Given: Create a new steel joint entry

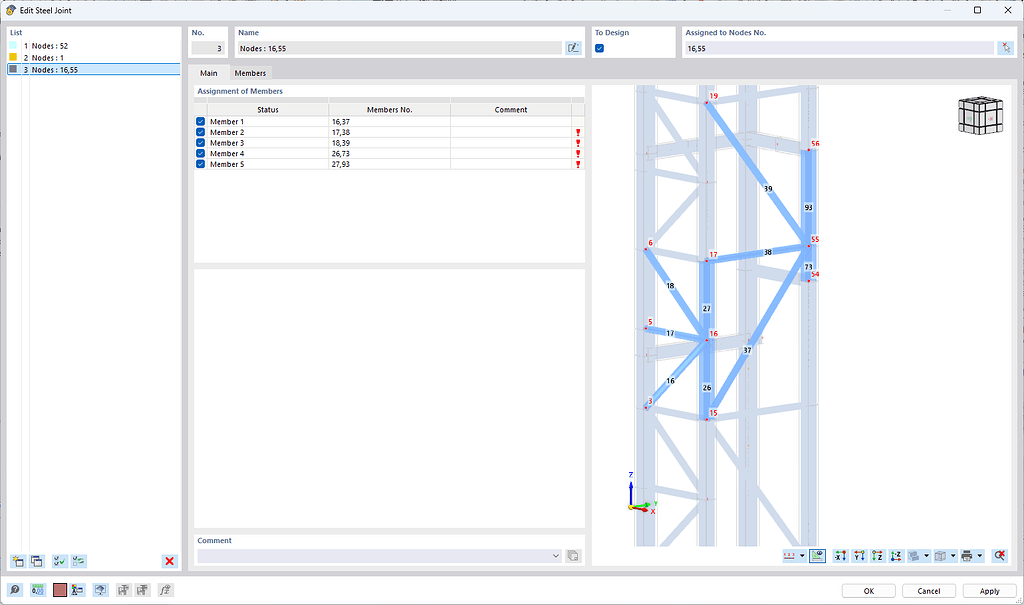Looking at the screenshot, I should (x=17, y=561).
